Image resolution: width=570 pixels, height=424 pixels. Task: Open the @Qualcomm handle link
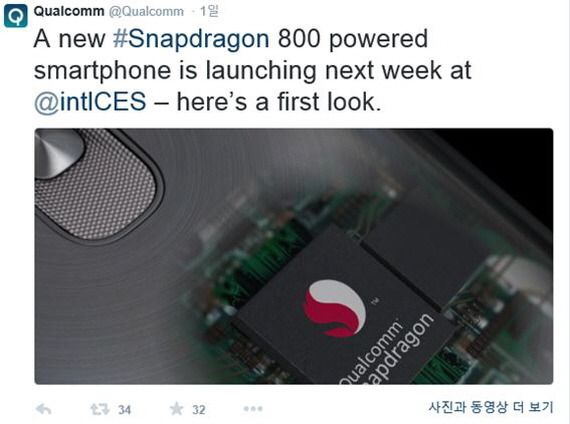click(x=146, y=12)
